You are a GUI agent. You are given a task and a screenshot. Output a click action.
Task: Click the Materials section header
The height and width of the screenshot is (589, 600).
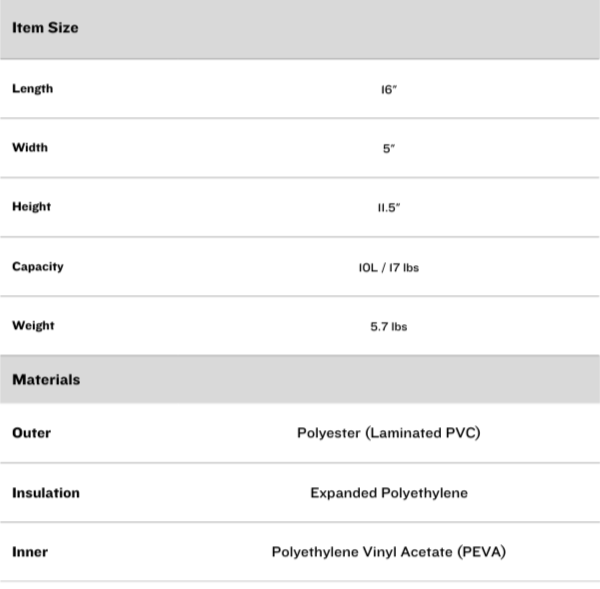(46, 380)
